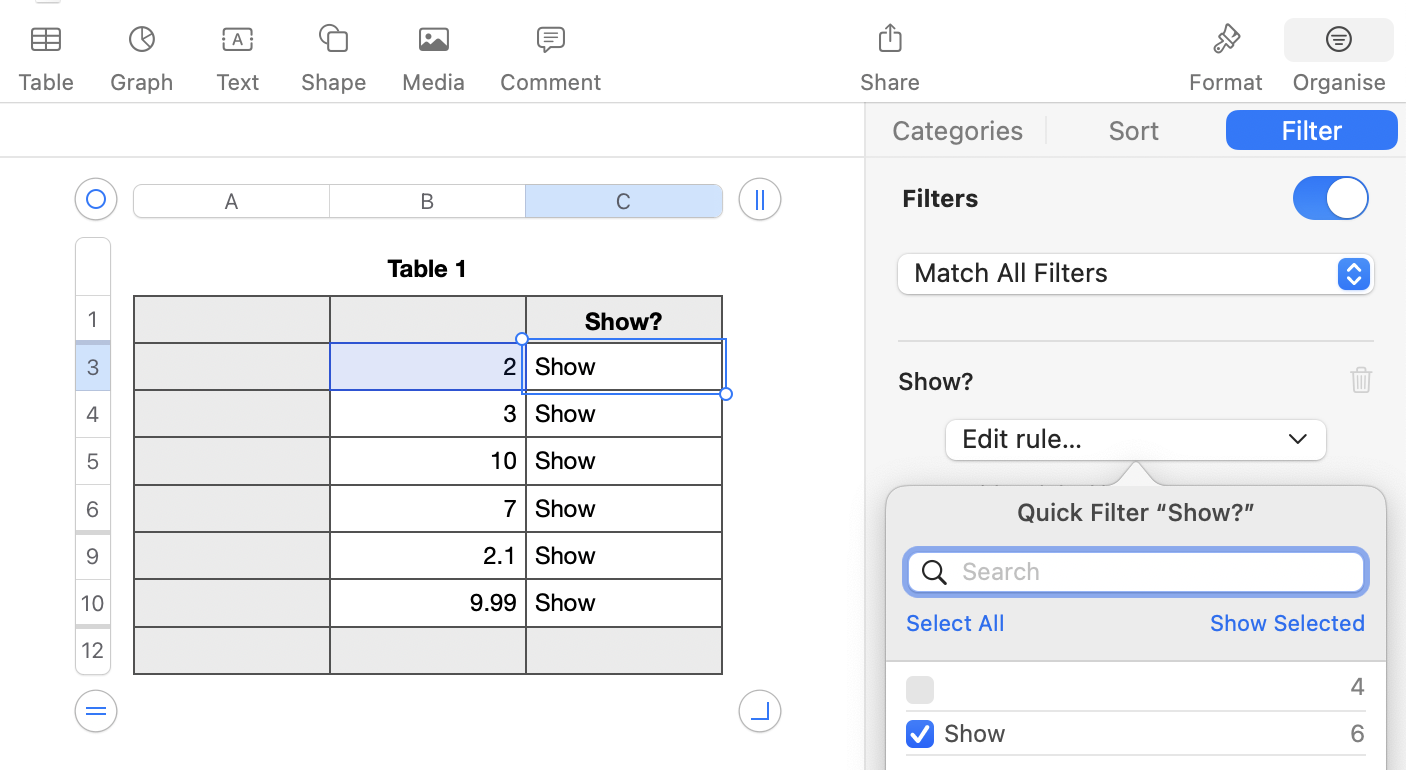Image resolution: width=1406 pixels, height=770 pixels.
Task: Open the "Match All Filters" dropdown
Action: [x=1135, y=274]
